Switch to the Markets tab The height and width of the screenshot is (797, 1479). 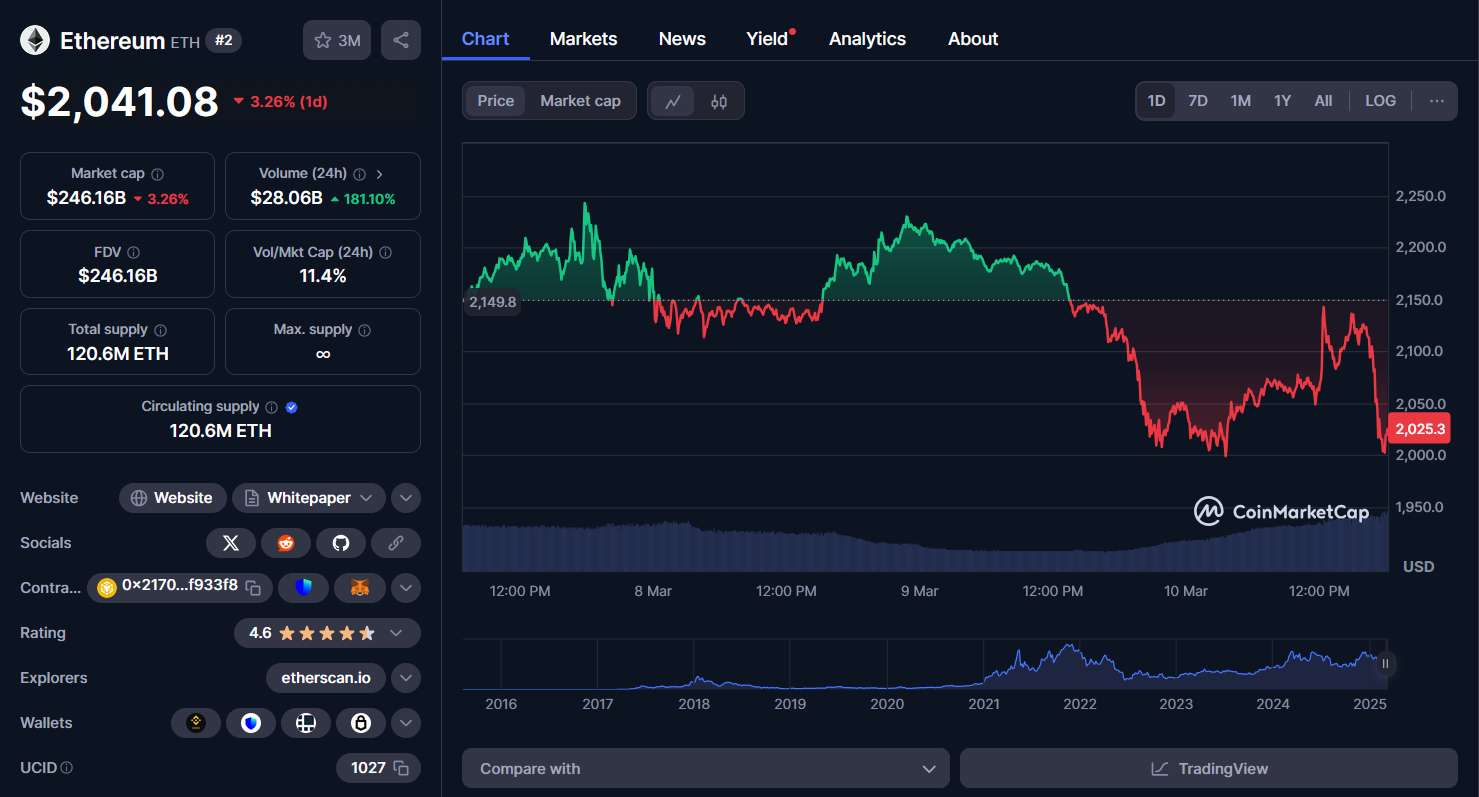pyautogui.click(x=583, y=39)
